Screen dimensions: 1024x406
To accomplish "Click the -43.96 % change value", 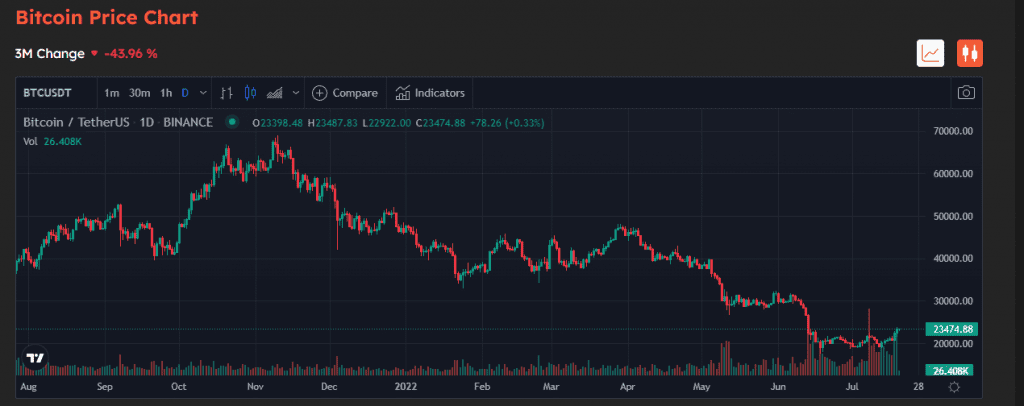I will pyautogui.click(x=131, y=54).
